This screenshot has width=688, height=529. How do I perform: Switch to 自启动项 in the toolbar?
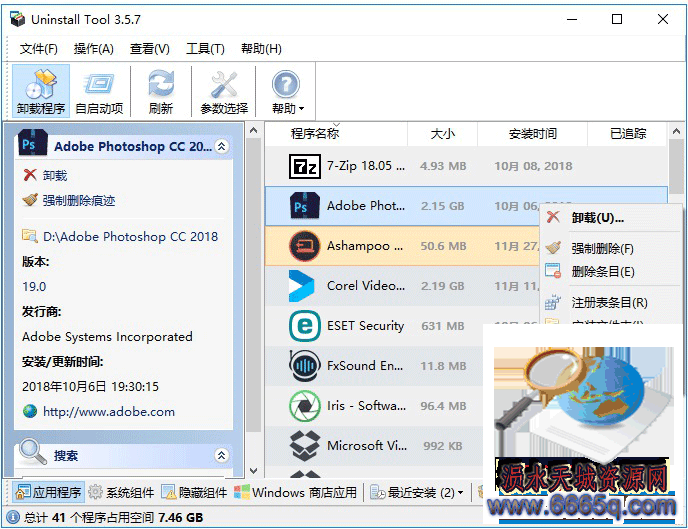click(x=99, y=91)
